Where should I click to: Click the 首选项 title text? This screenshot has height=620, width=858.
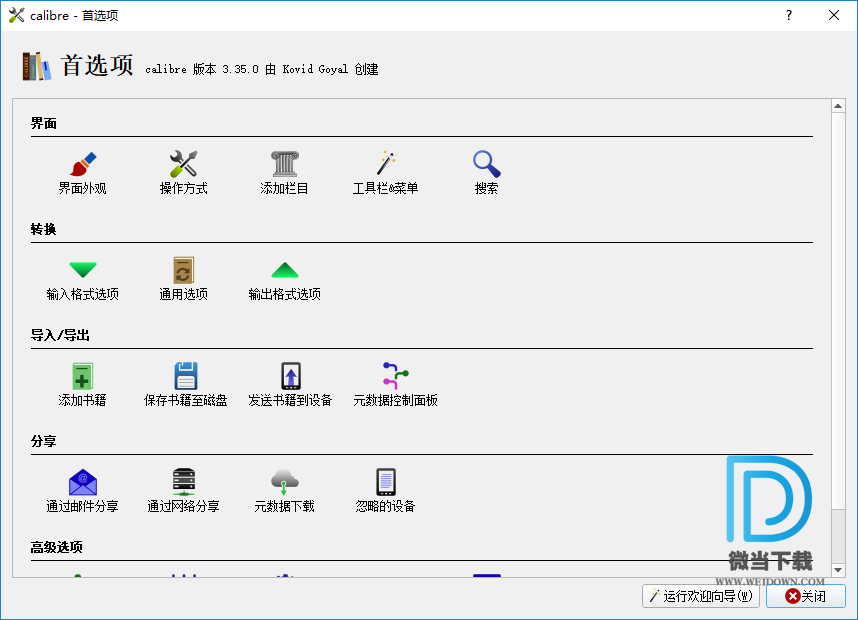[97, 66]
